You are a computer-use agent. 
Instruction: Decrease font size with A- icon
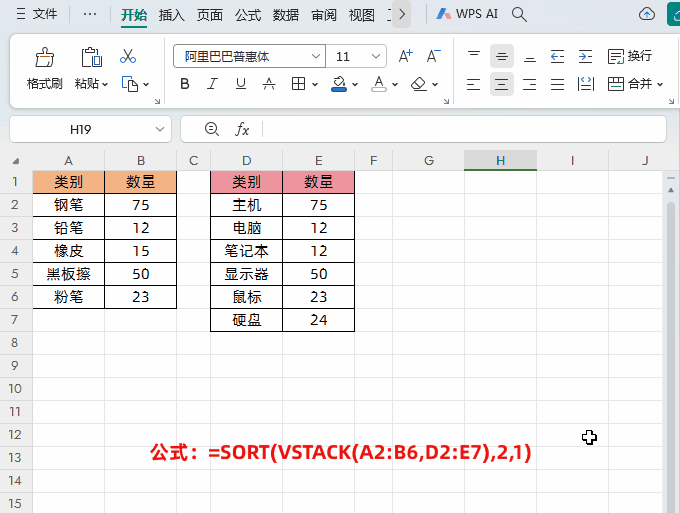click(x=433, y=56)
